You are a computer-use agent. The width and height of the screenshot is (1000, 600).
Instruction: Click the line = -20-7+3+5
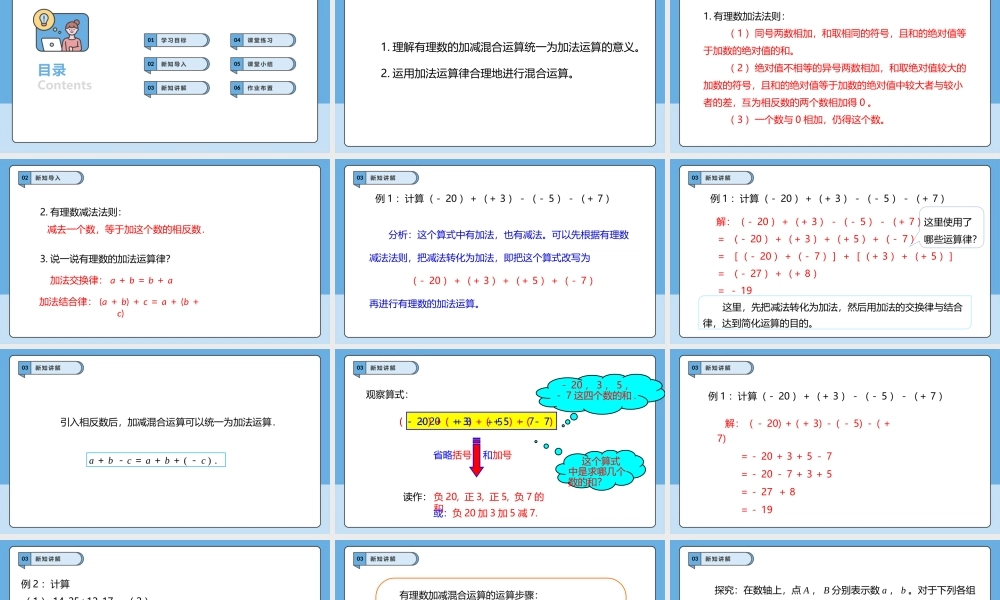click(786, 474)
